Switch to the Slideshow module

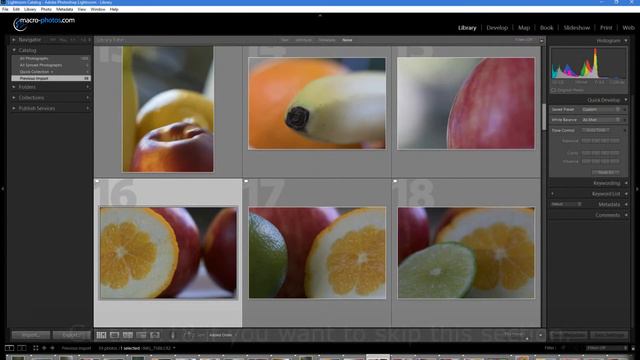coord(577,28)
